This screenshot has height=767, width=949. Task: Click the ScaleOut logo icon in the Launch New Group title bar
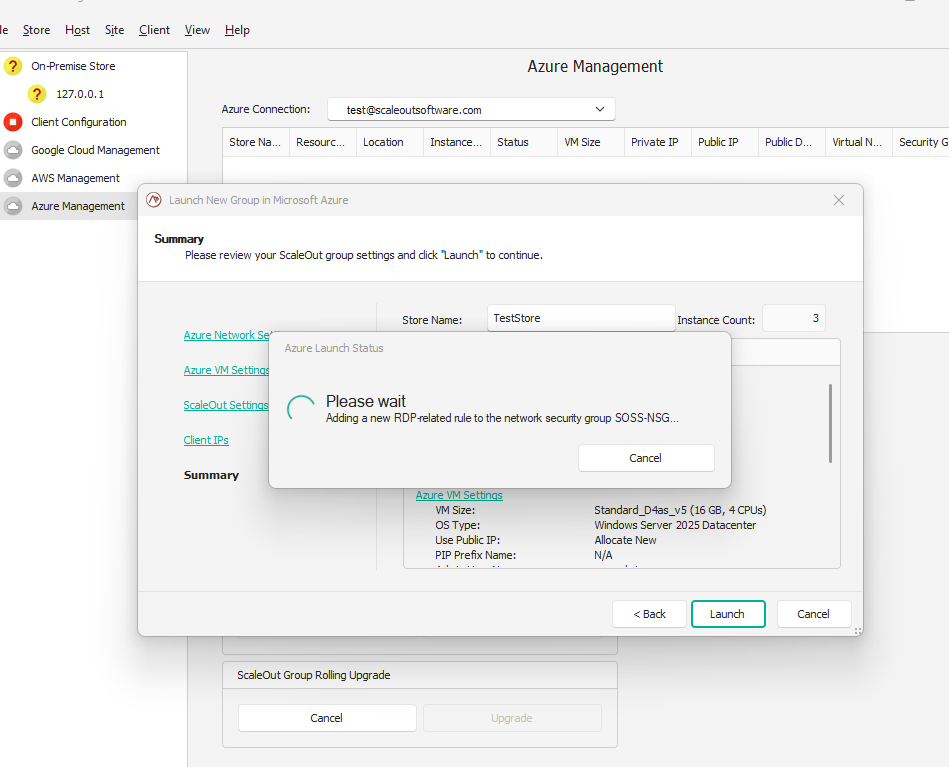(x=154, y=200)
